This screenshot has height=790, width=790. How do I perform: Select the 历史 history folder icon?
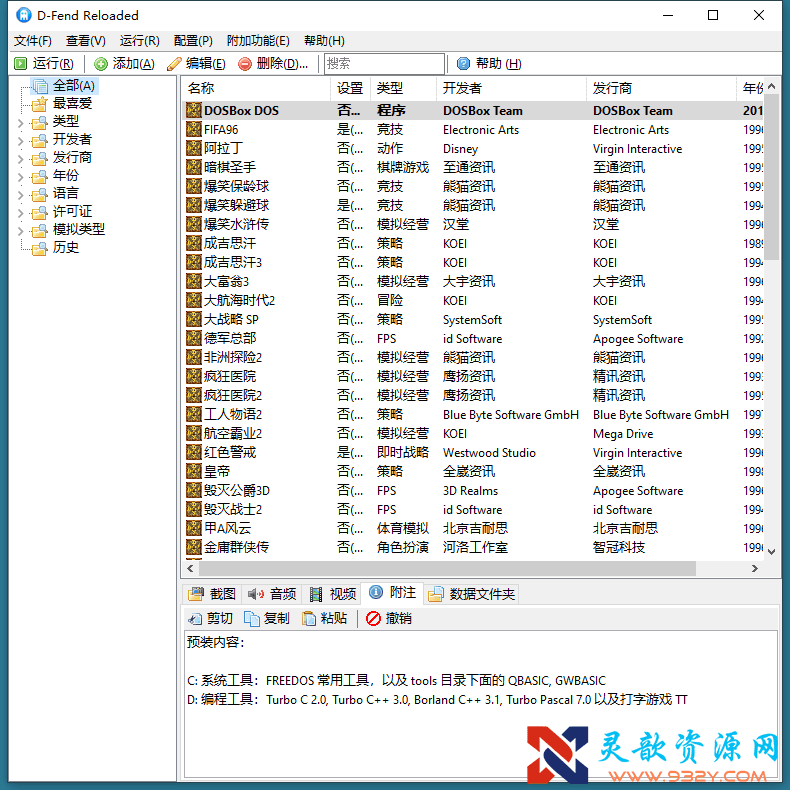tap(39, 248)
